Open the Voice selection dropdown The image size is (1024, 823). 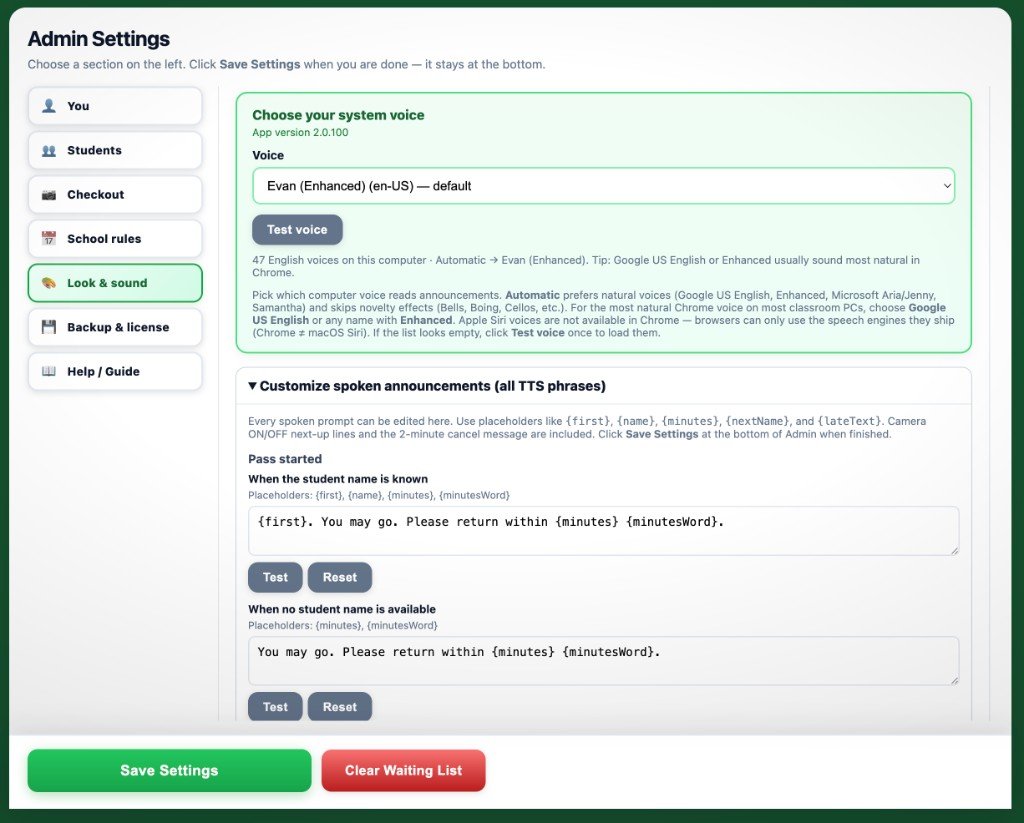click(603, 186)
